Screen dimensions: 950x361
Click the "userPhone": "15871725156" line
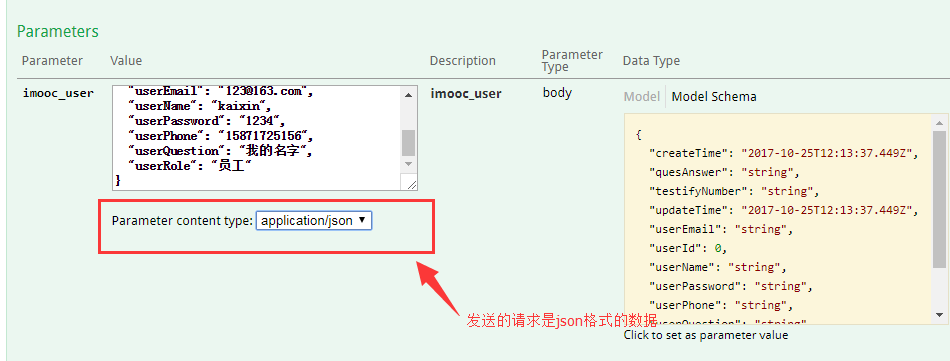pos(221,136)
